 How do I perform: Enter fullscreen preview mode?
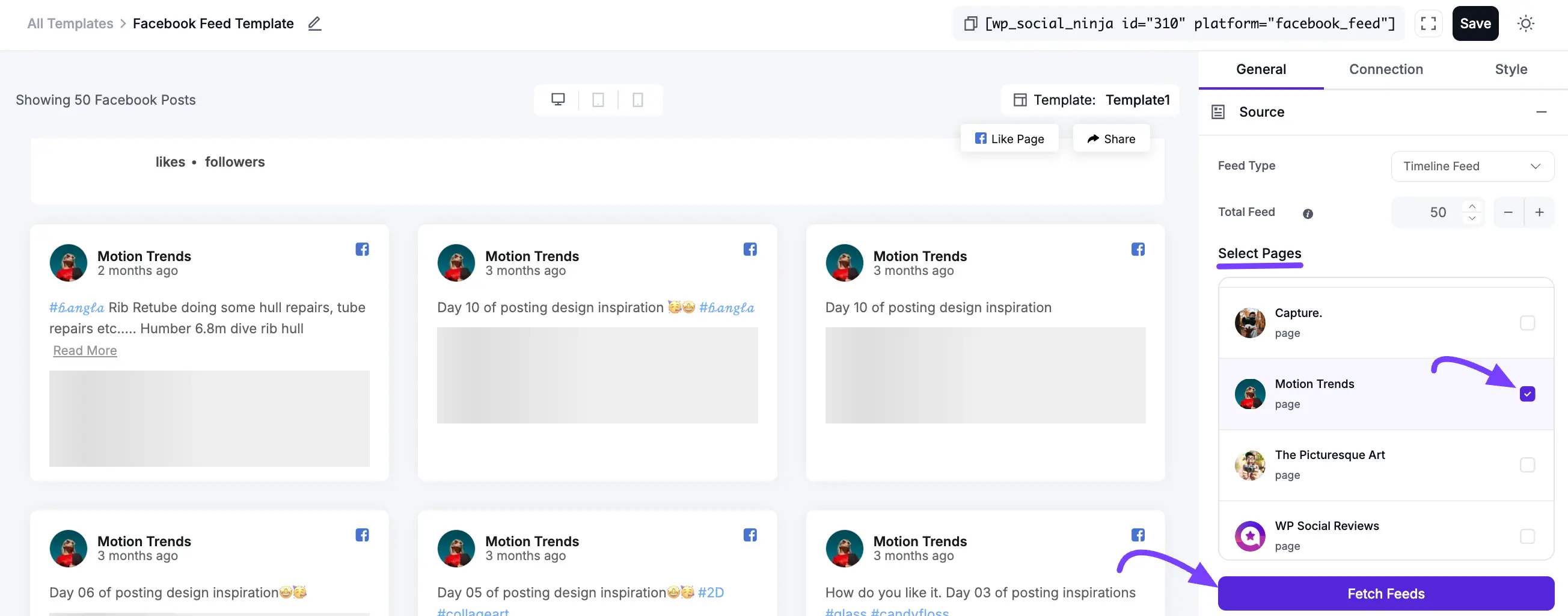1429,23
